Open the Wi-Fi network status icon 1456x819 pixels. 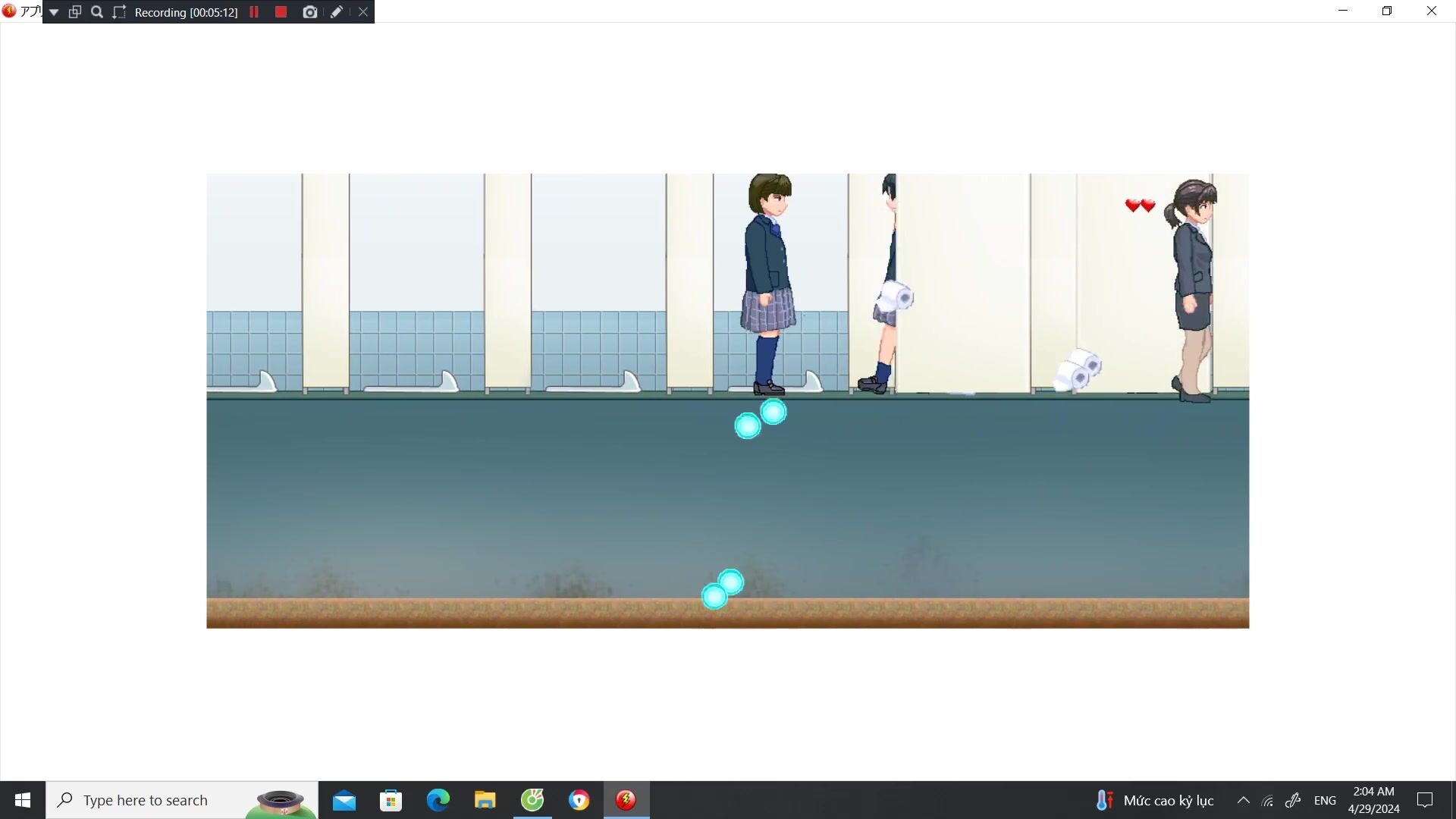[1267, 800]
